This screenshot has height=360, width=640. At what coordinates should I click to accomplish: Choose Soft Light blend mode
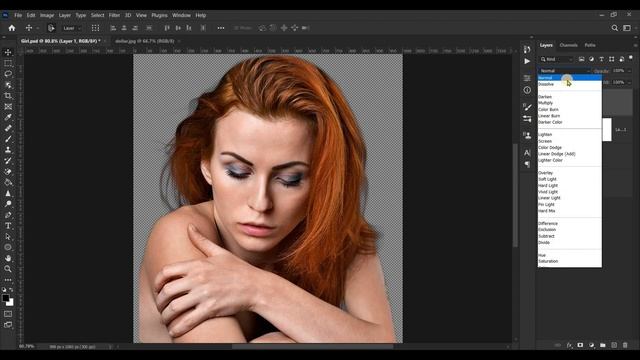tap(547, 179)
